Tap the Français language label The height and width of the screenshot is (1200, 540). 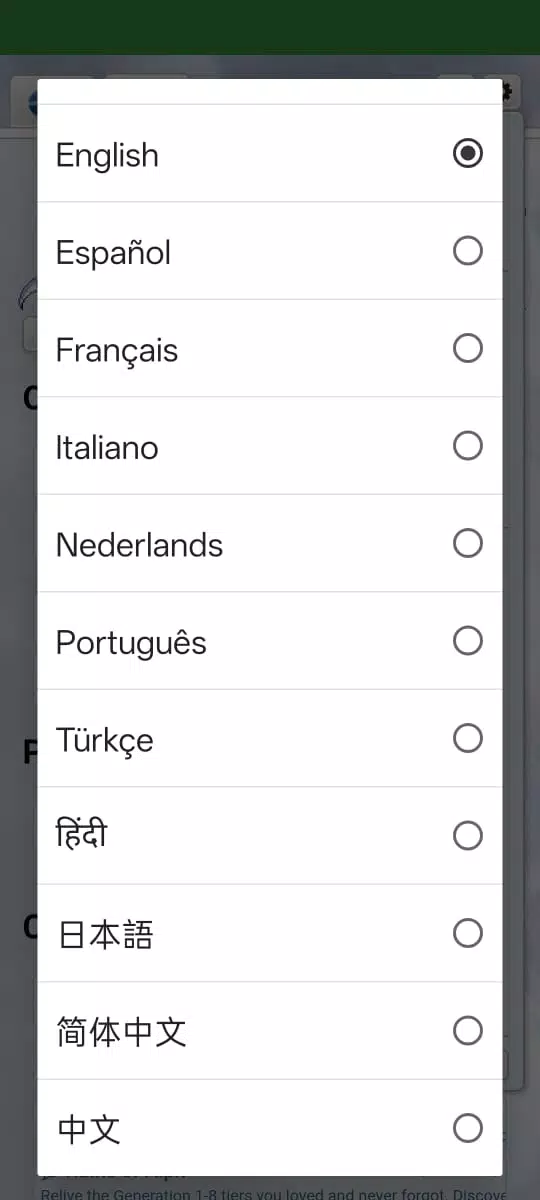coord(117,351)
